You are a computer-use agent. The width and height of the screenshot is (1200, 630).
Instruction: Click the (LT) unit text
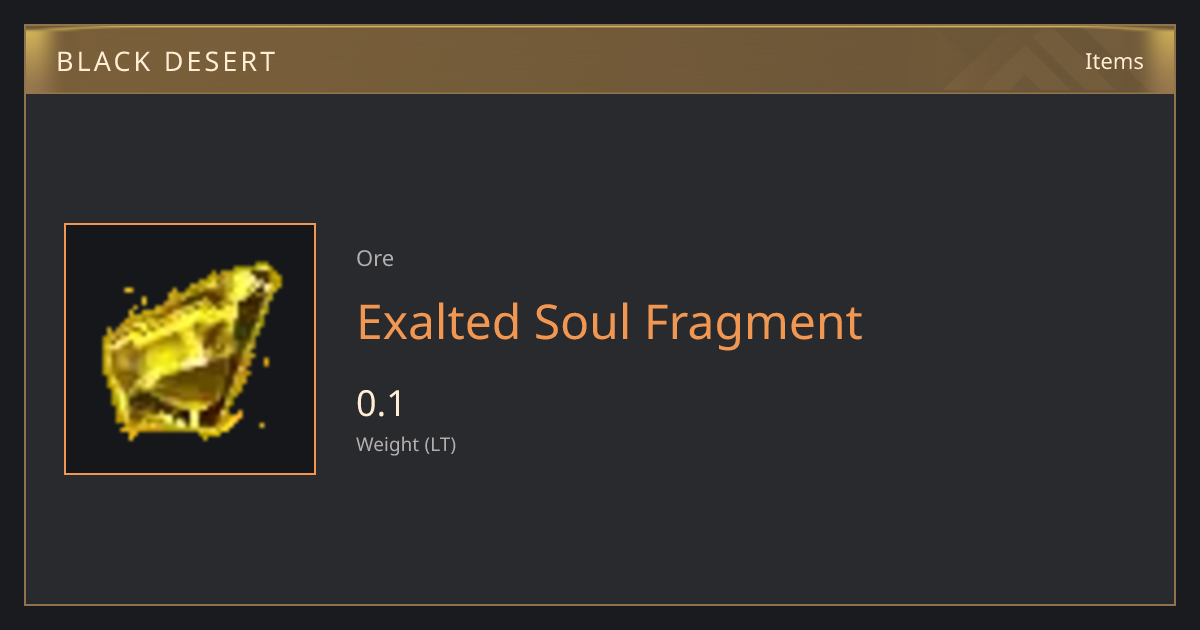tap(441, 444)
